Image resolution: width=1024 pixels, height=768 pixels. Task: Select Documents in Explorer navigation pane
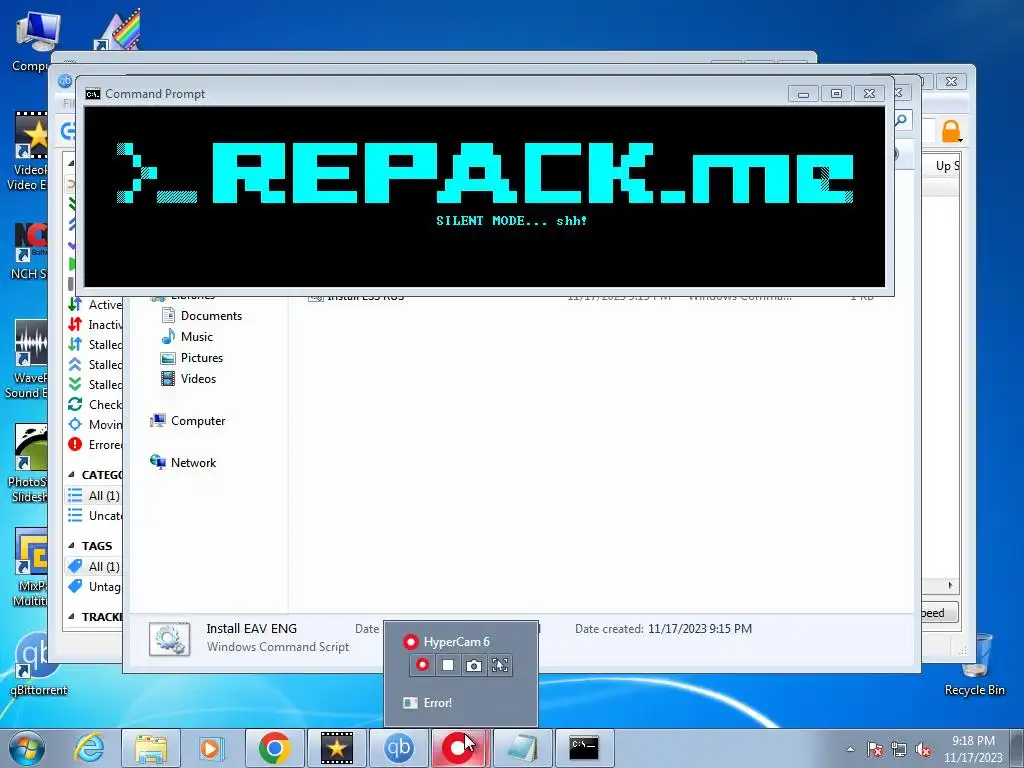(x=202, y=315)
